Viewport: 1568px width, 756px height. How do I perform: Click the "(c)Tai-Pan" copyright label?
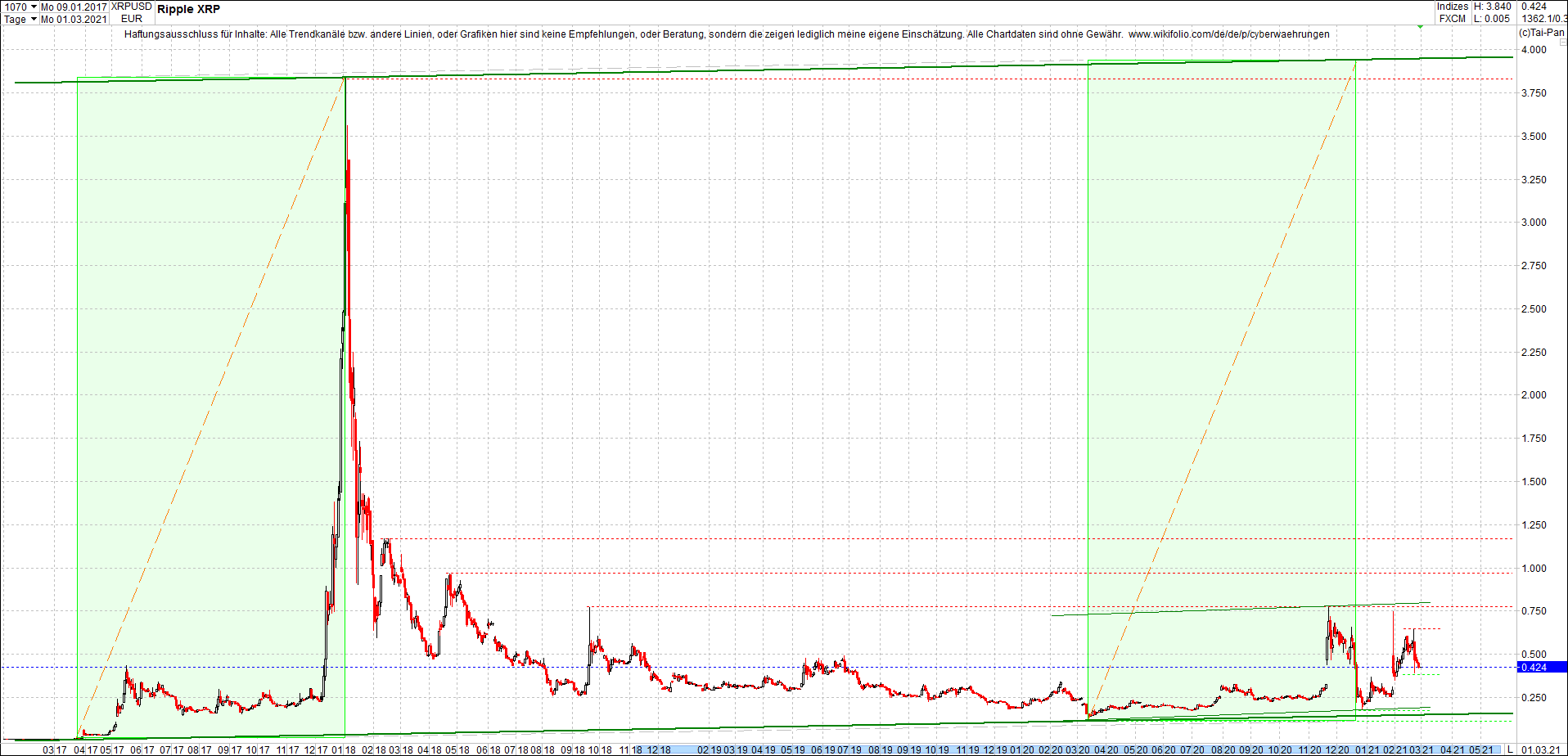coord(1541,34)
